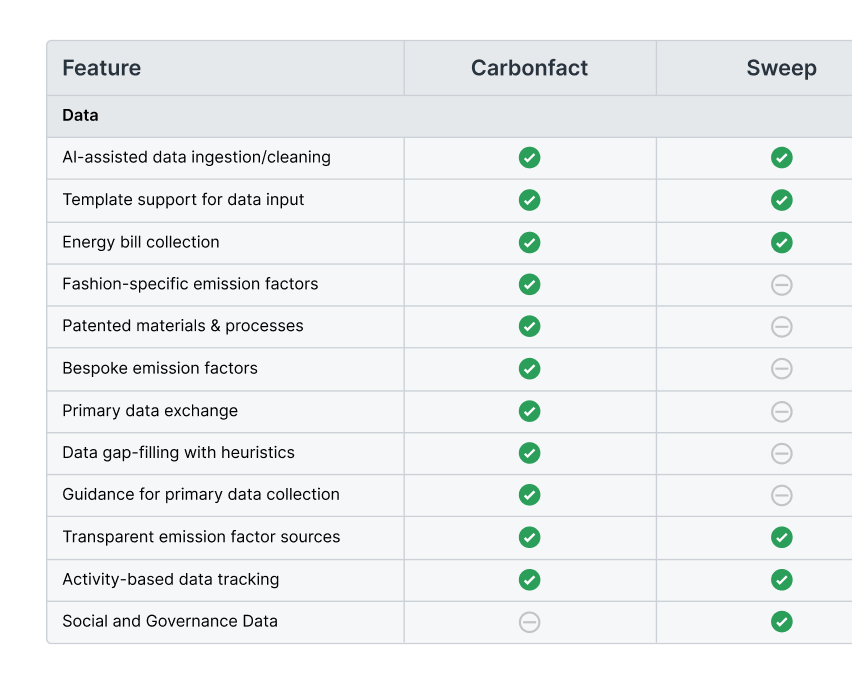Click Sweep's green check for Template support
The width and height of the screenshot is (852, 684).
(781, 200)
